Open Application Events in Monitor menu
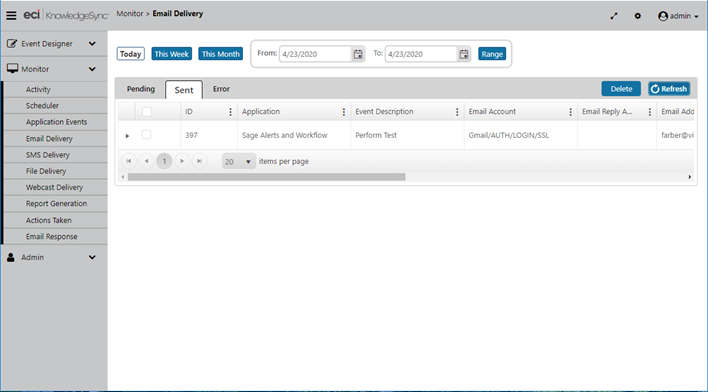The height and width of the screenshot is (392, 708). pos(56,122)
